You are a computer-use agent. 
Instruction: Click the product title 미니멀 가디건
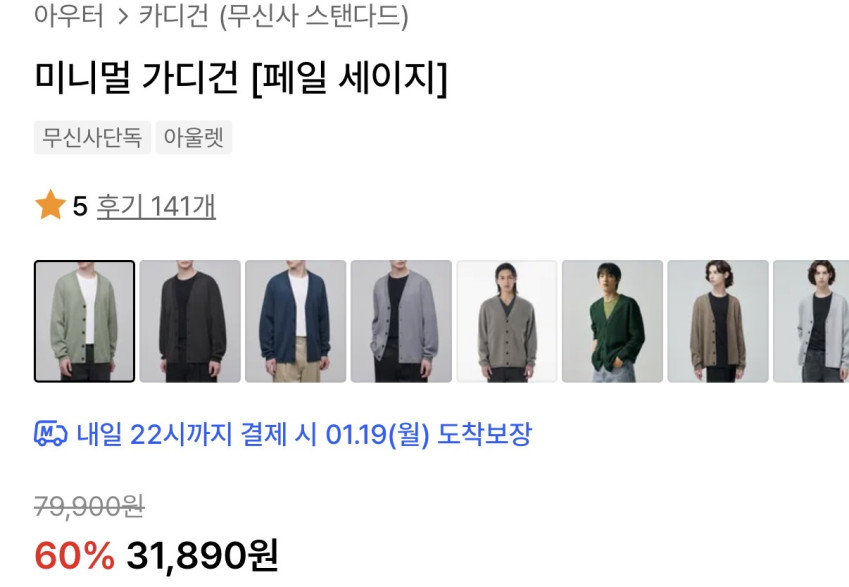(136, 77)
